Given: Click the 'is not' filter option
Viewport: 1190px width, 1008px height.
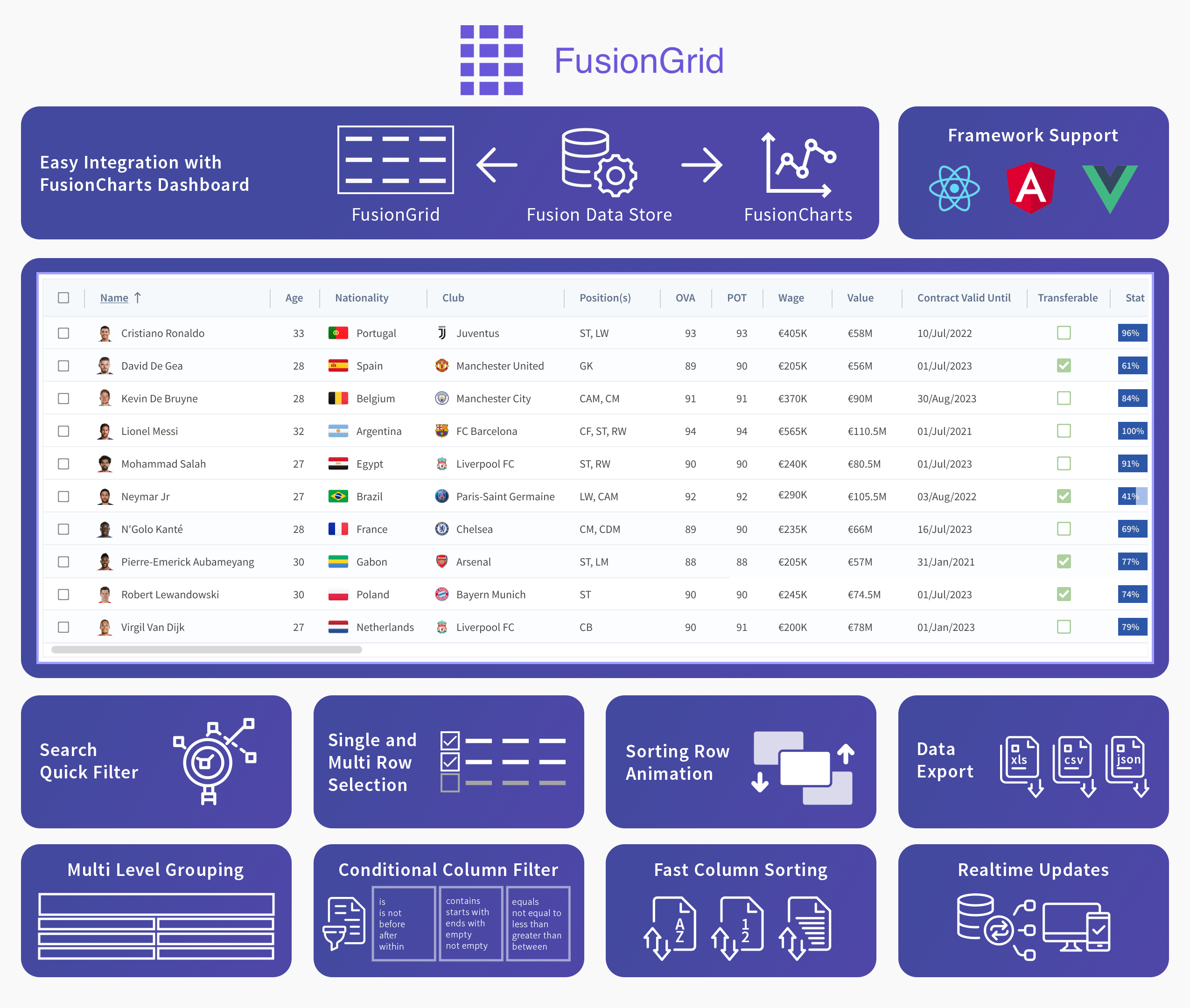Looking at the screenshot, I should pos(390,913).
